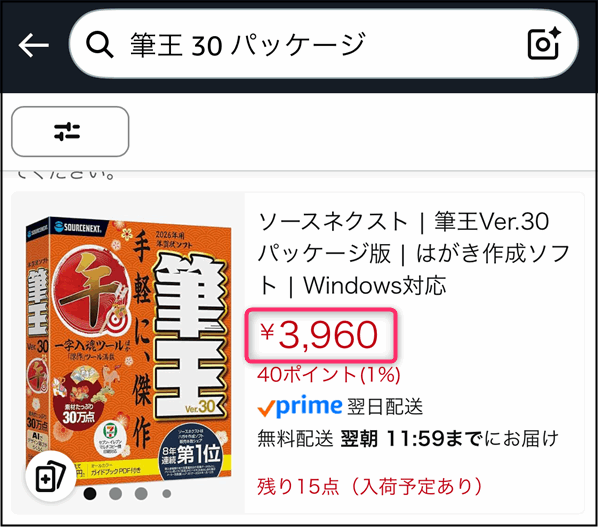Click search field with 筆王 30 パッケージ
Image resolution: width=598 pixels, height=527 pixels.
323,44
